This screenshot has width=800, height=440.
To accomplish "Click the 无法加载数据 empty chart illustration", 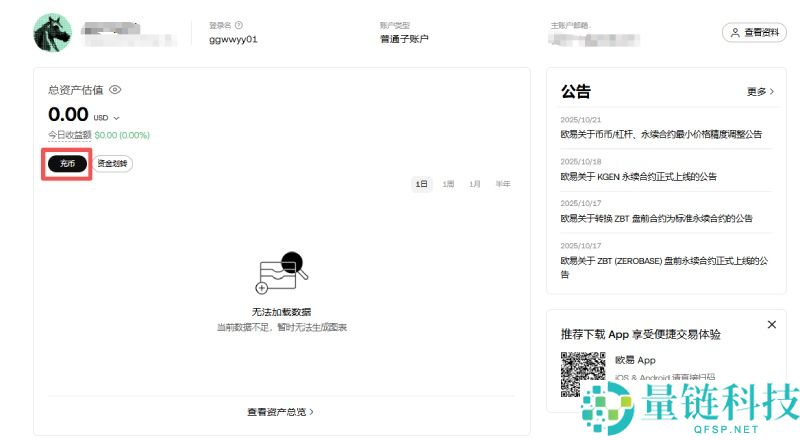I will (x=282, y=273).
